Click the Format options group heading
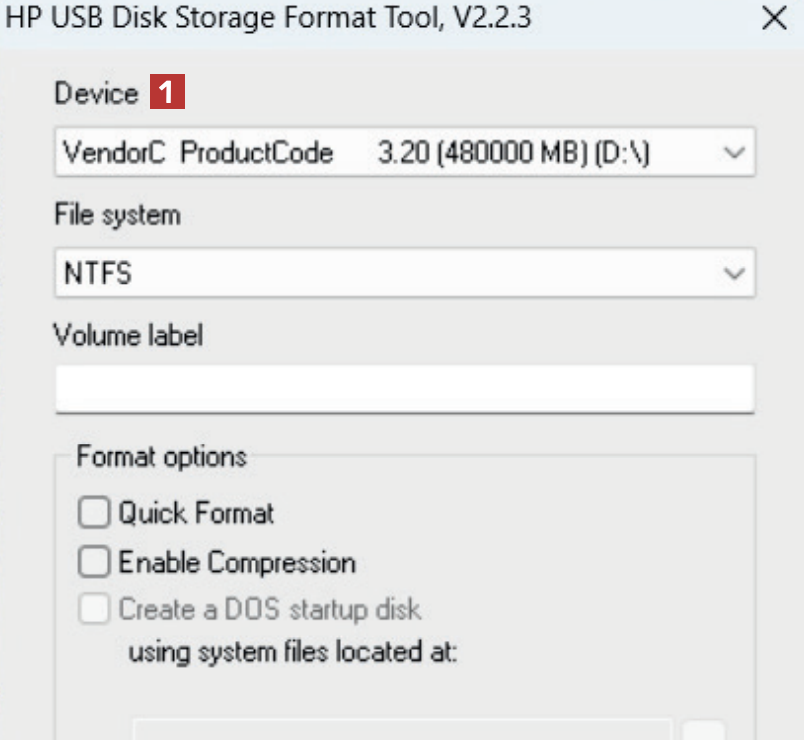The height and width of the screenshot is (740, 804). click(161, 457)
